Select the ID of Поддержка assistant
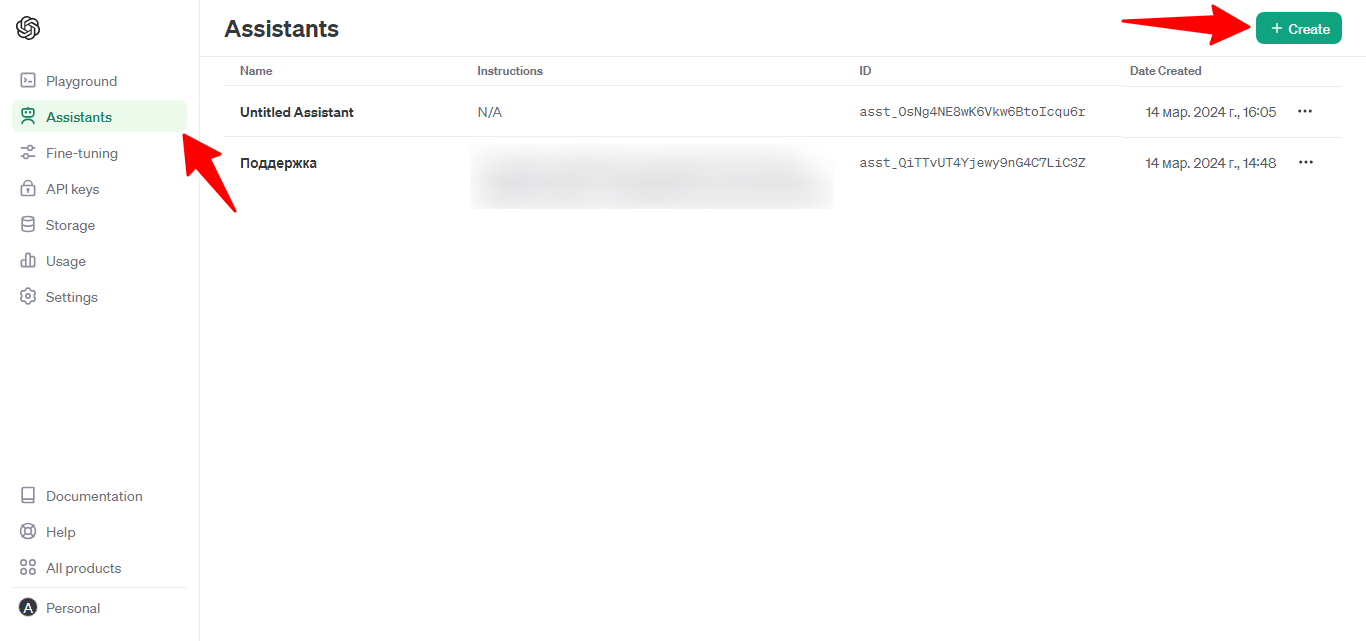Viewport: 1366px width, 641px height. 972,162
